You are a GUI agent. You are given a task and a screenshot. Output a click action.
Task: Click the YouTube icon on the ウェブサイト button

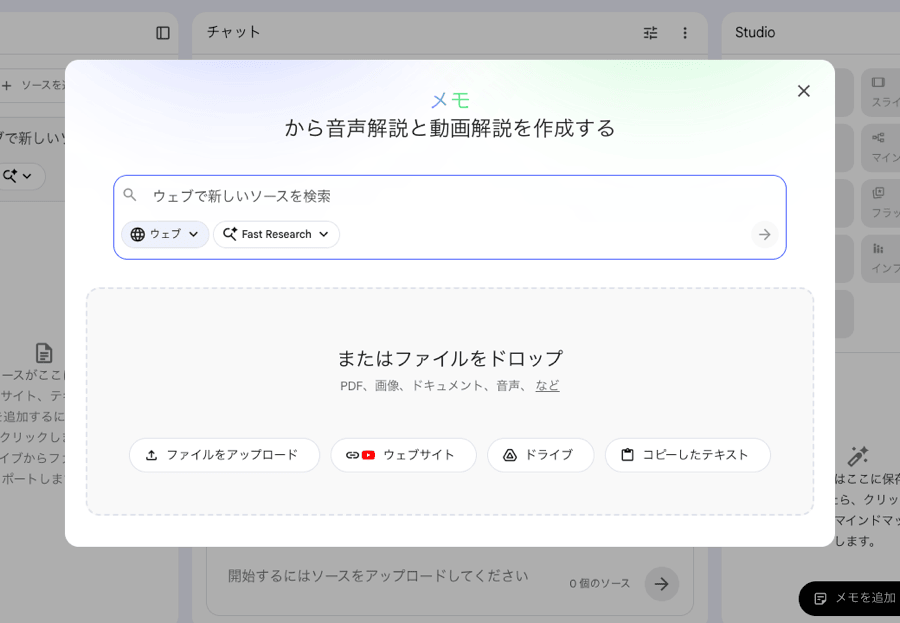pos(370,455)
